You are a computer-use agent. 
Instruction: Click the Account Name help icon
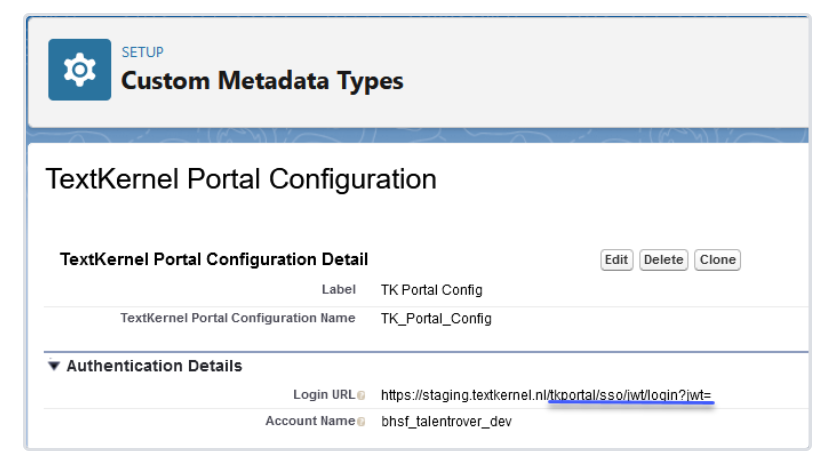tap(362, 422)
